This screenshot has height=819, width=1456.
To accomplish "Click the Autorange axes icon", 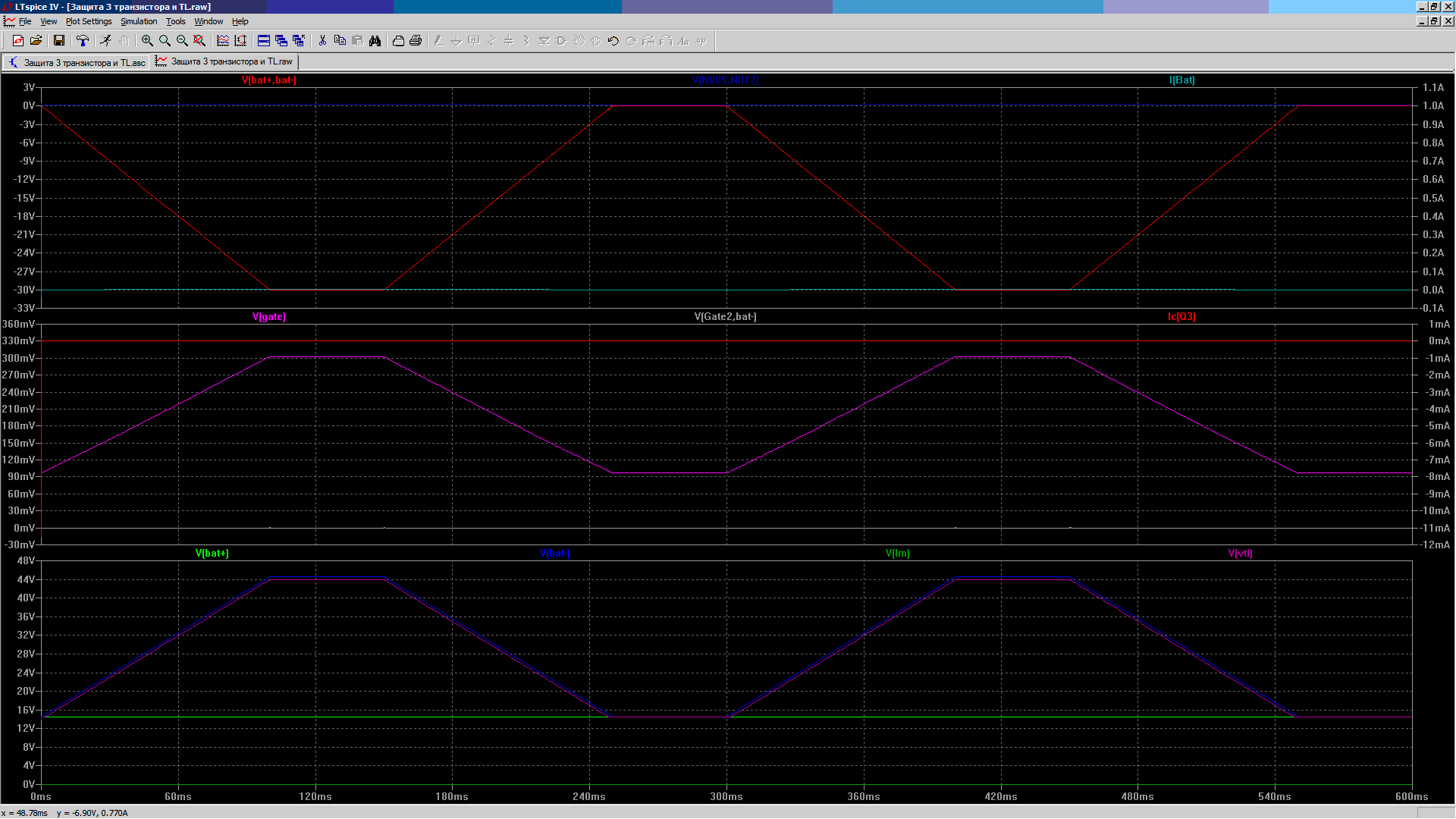I will [240, 41].
